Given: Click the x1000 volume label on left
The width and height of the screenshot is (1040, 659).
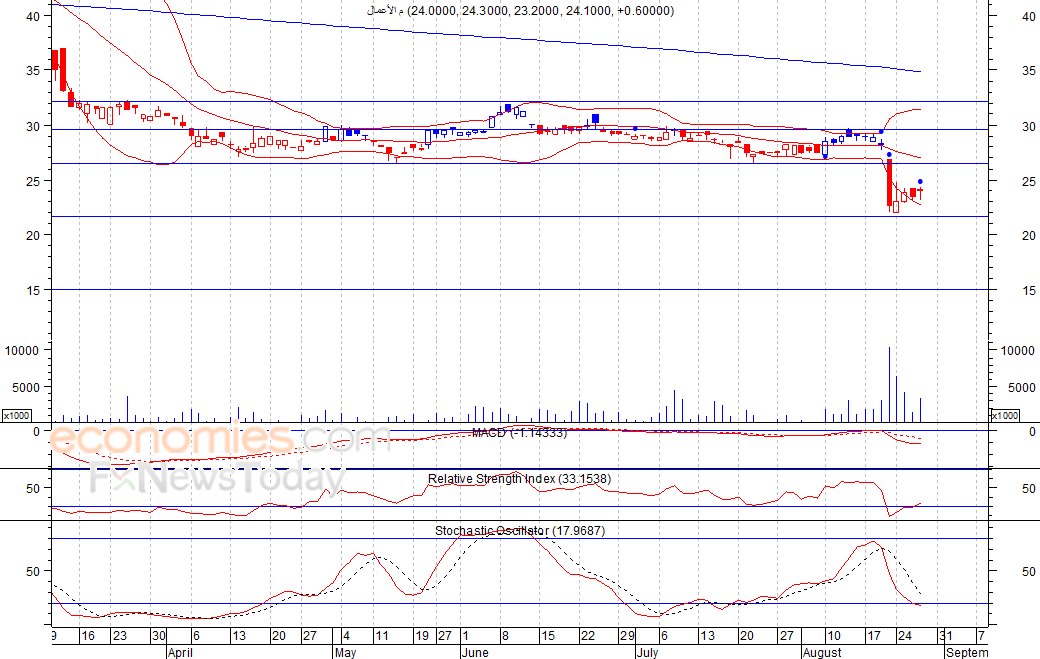Looking at the screenshot, I should [x=17, y=416].
